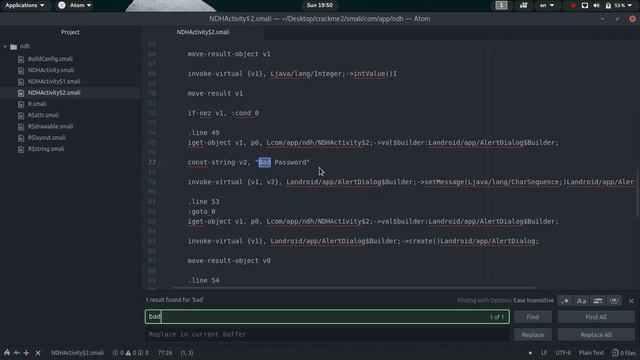Click the Replace All button

[x=596, y=335]
